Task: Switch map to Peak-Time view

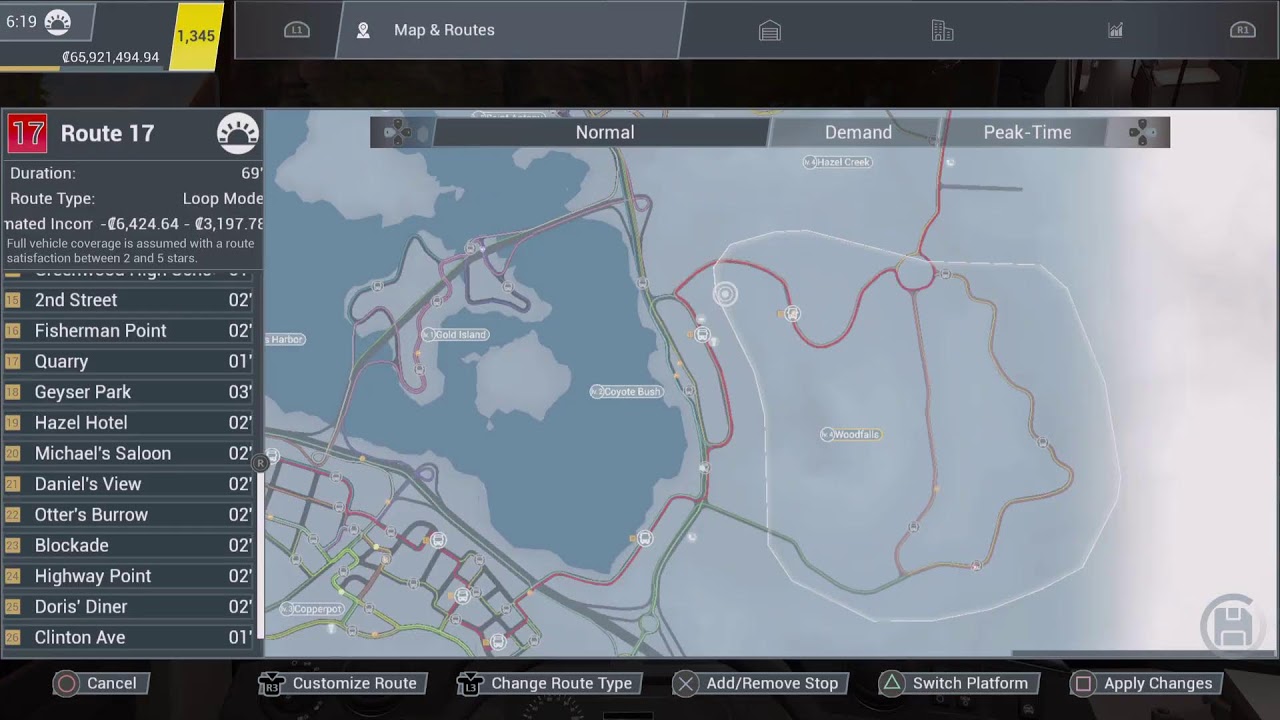Action: (1027, 132)
